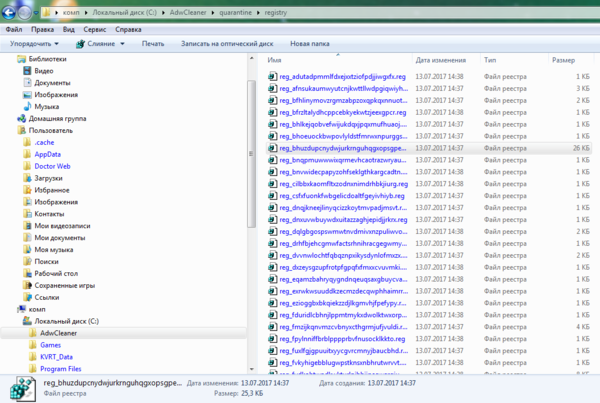Go forward with the Forward arrow button

click(25, 13)
